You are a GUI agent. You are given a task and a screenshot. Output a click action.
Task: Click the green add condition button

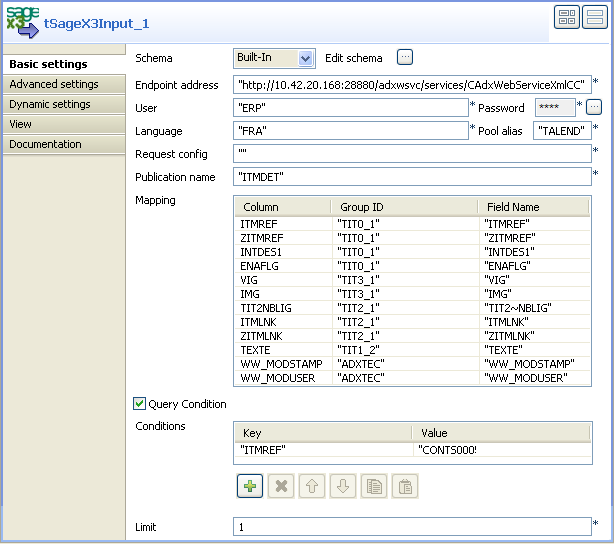point(250,486)
